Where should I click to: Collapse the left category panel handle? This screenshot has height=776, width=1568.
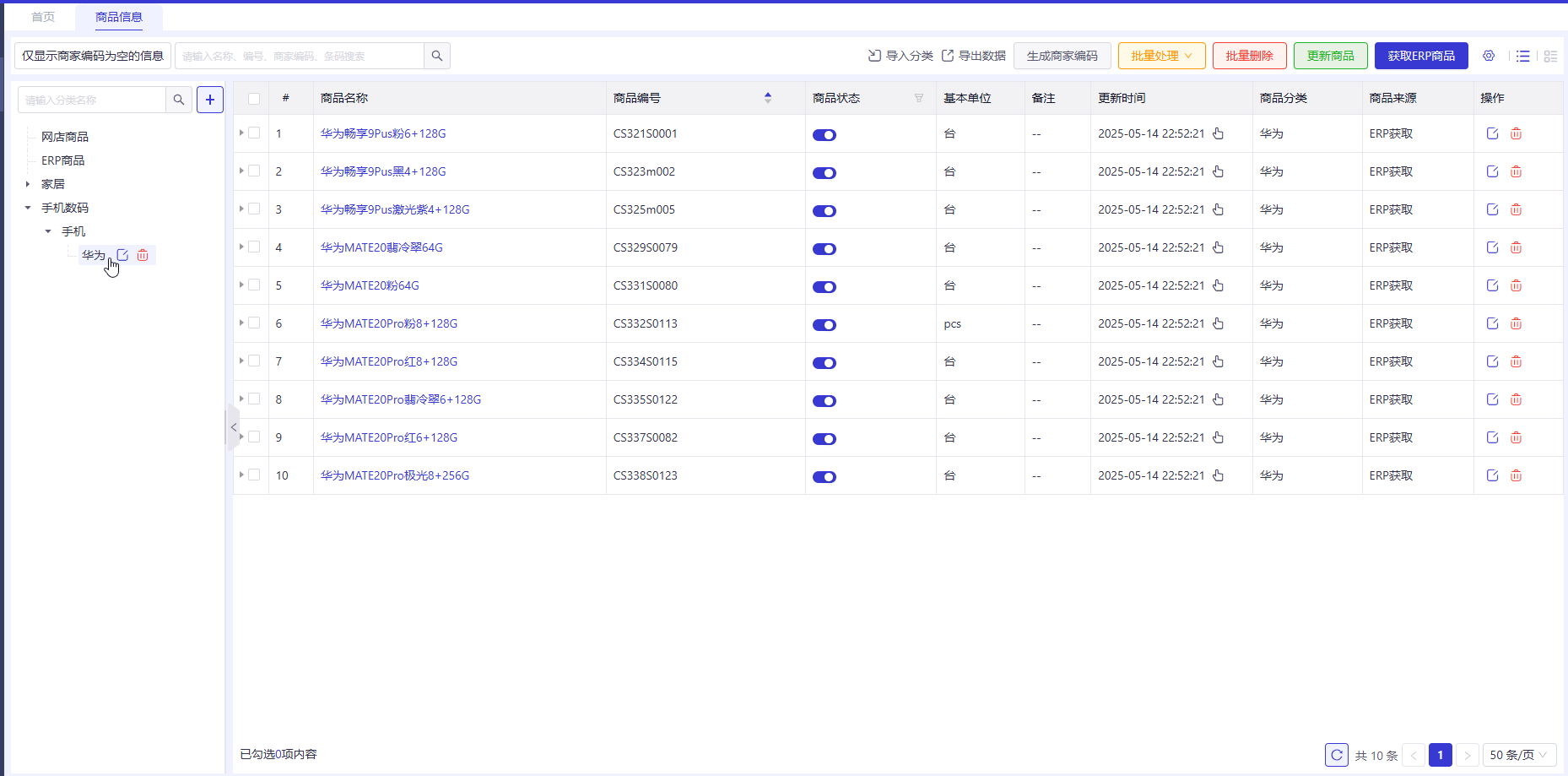coord(234,427)
